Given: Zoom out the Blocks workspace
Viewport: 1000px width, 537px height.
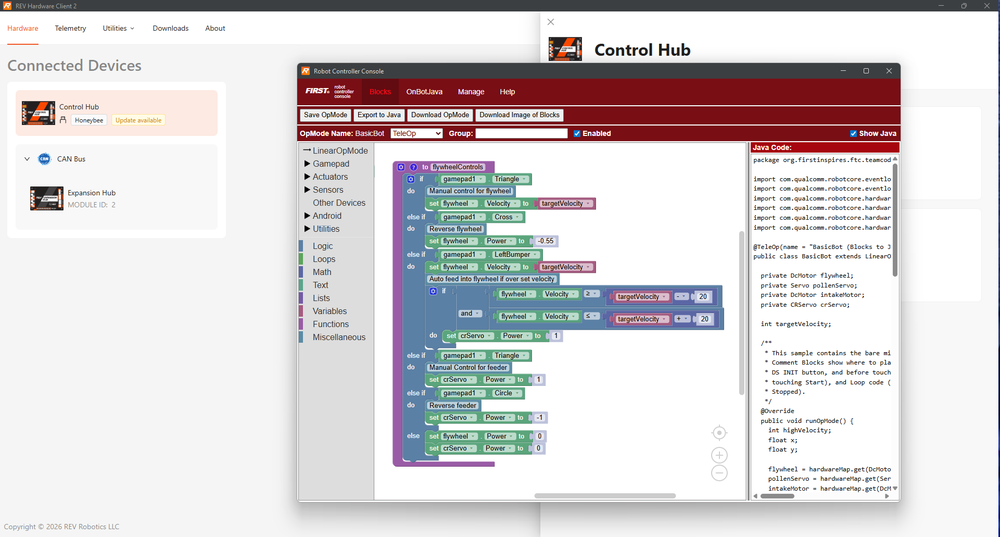Looking at the screenshot, I should tap(719, 473).
